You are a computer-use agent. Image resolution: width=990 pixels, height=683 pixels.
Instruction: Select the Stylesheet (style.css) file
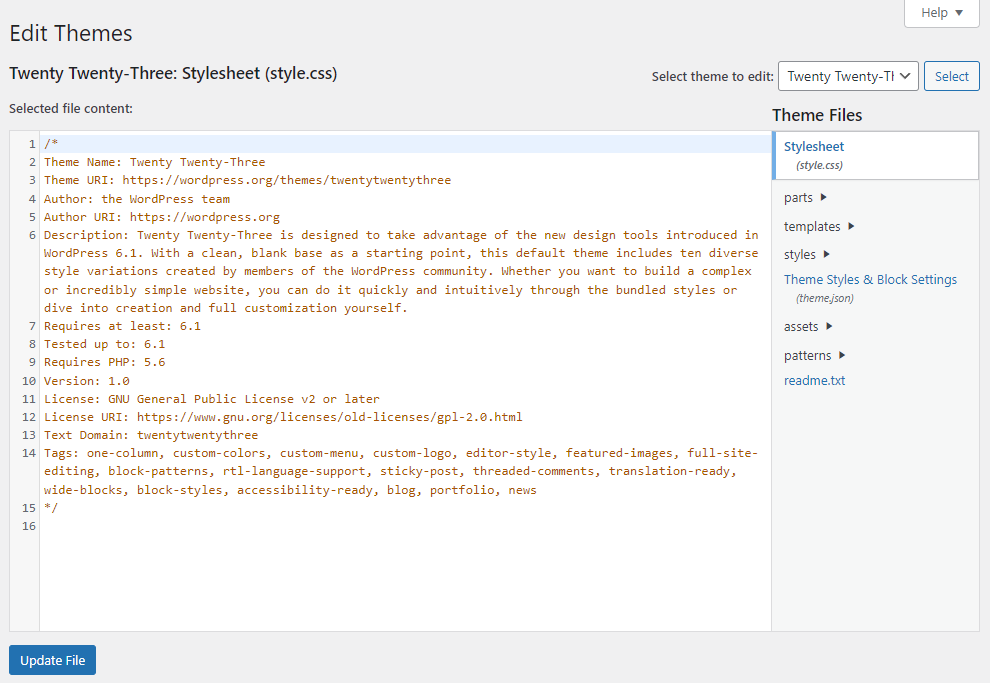point(813,146)
